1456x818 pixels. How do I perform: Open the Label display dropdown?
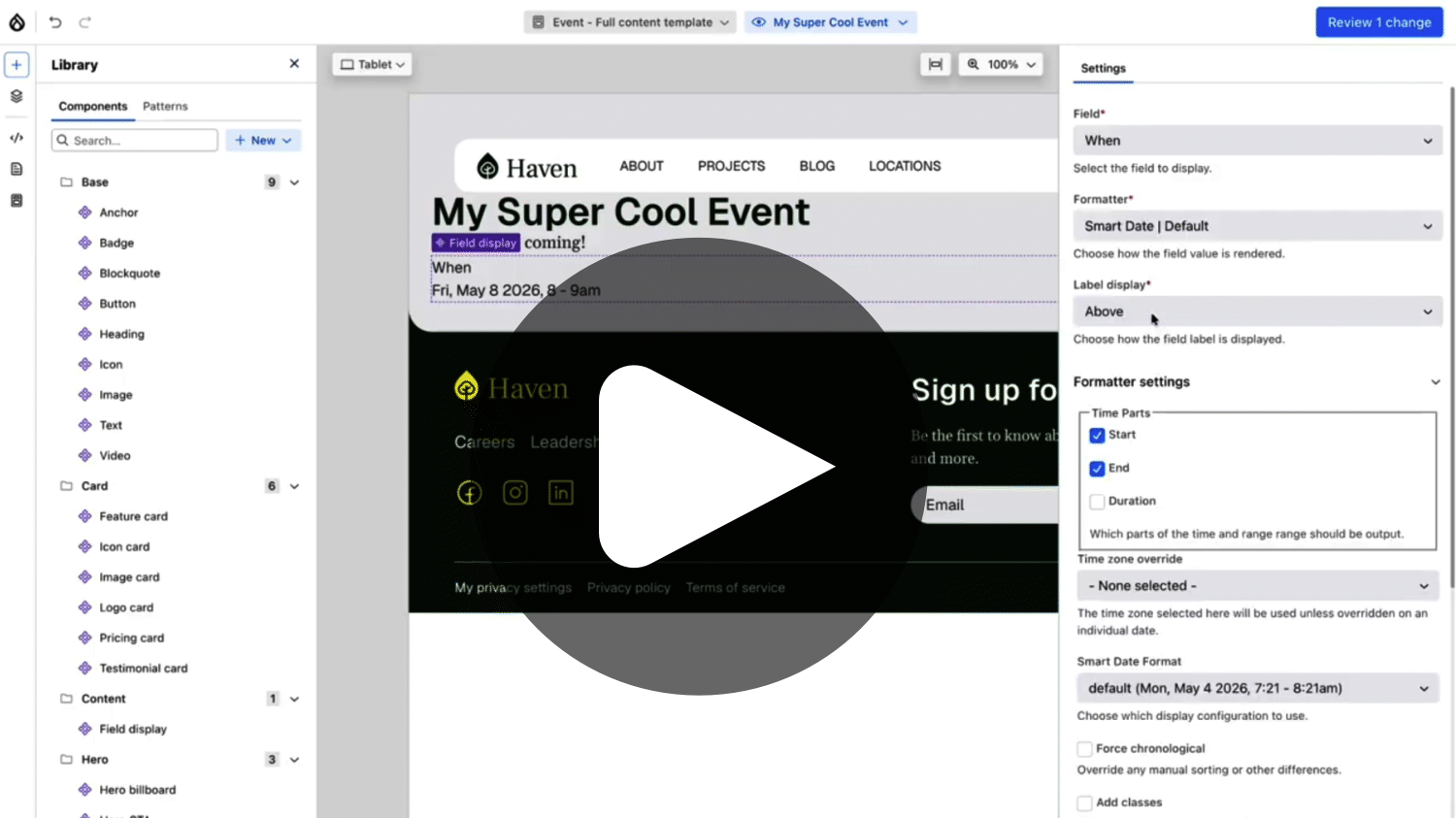point(1258,311)
